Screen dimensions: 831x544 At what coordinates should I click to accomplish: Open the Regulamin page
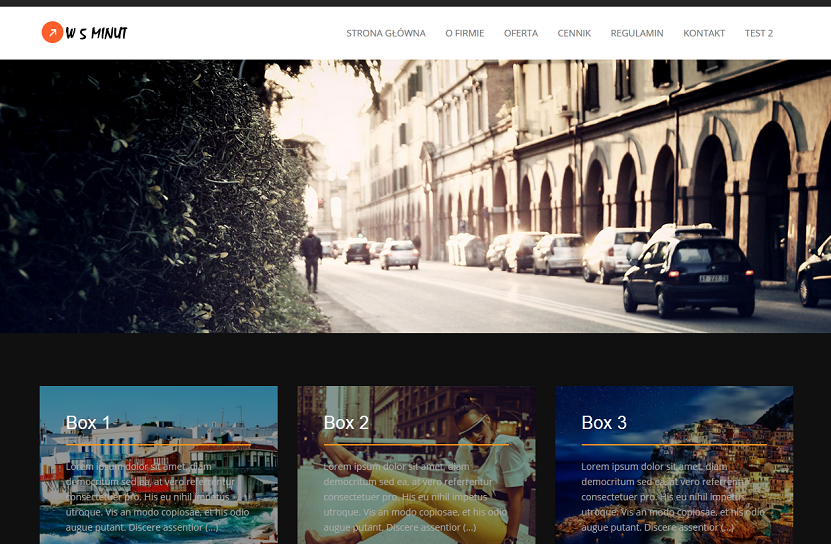click(637, 33)
